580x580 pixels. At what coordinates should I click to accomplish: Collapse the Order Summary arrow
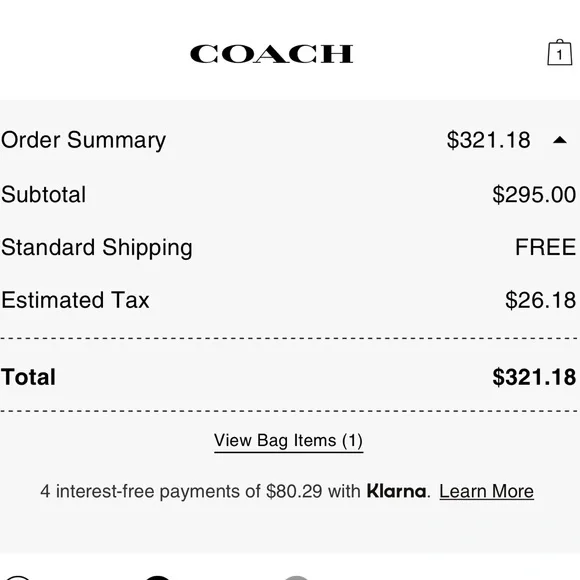560,140
